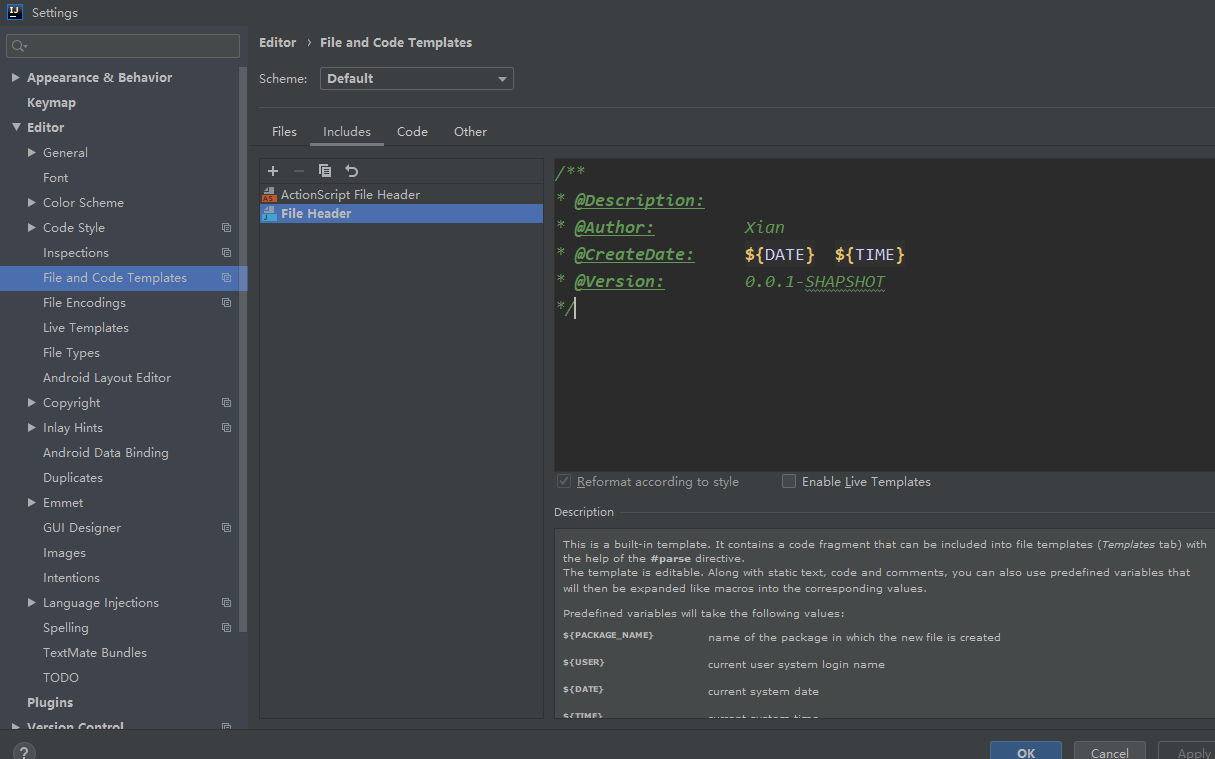Click OK to confirm settings
This screenshot has height=759, width=1215.
point(1026,752)
